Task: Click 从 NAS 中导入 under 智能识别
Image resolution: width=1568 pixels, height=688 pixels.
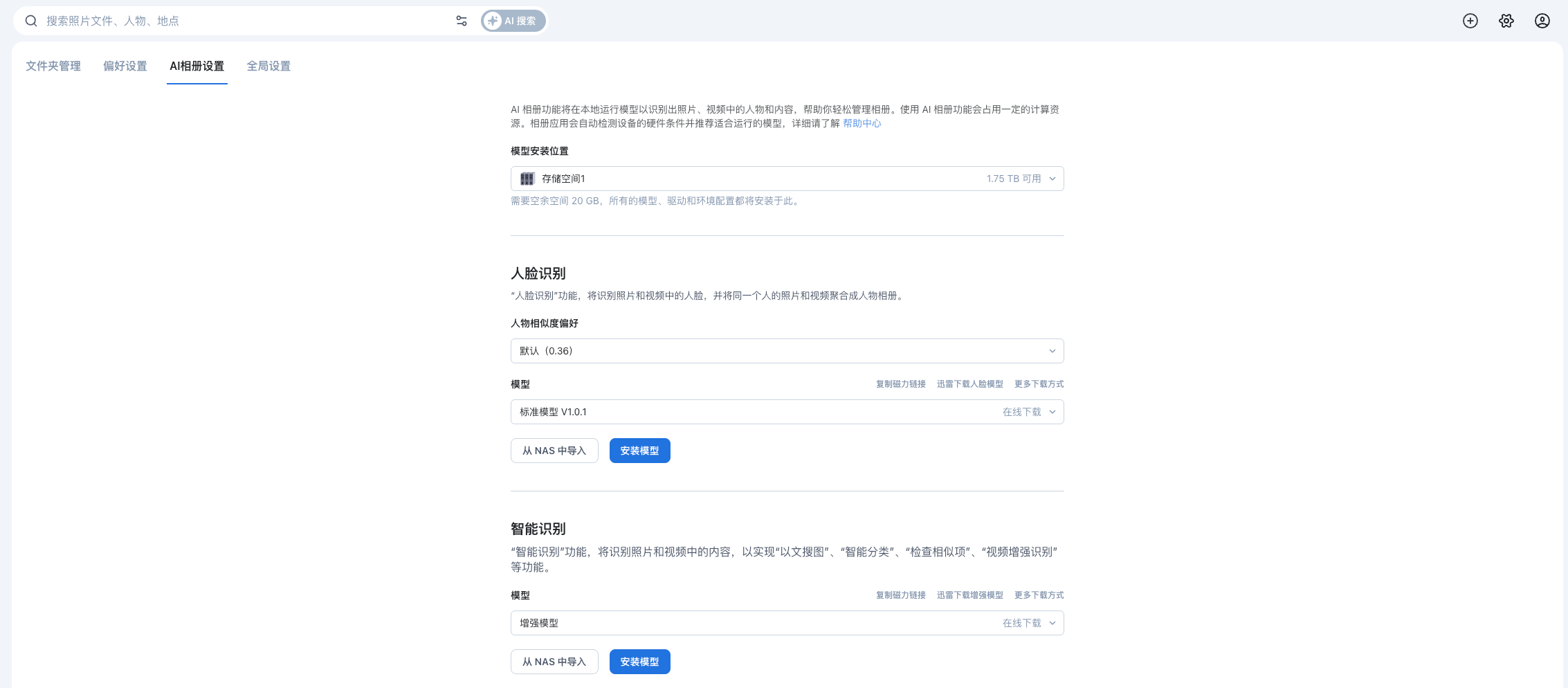Action: point(554,662)
